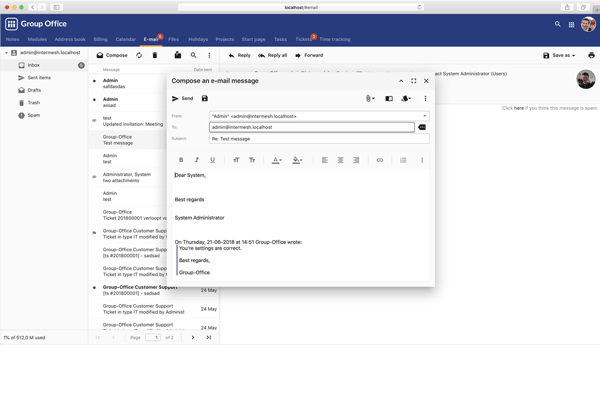Open the Address book tab
This screenshot has height=400, width=600.
click(x=71, y=39)
